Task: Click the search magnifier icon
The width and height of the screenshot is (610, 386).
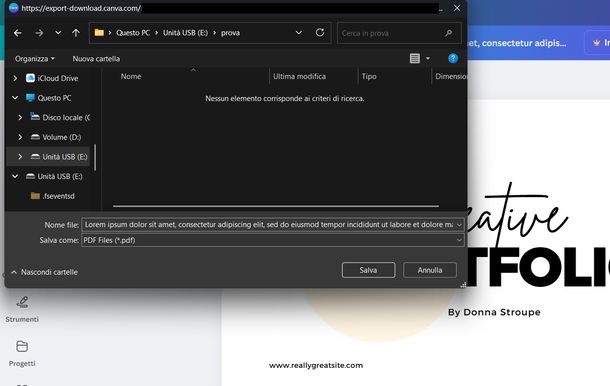Action: pos(449,33)
